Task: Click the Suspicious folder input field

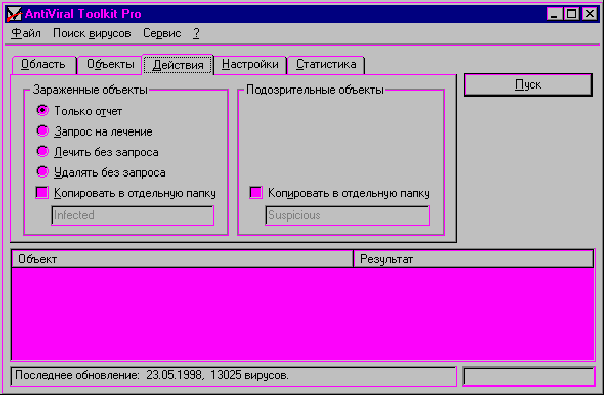Action: (347, 215)
